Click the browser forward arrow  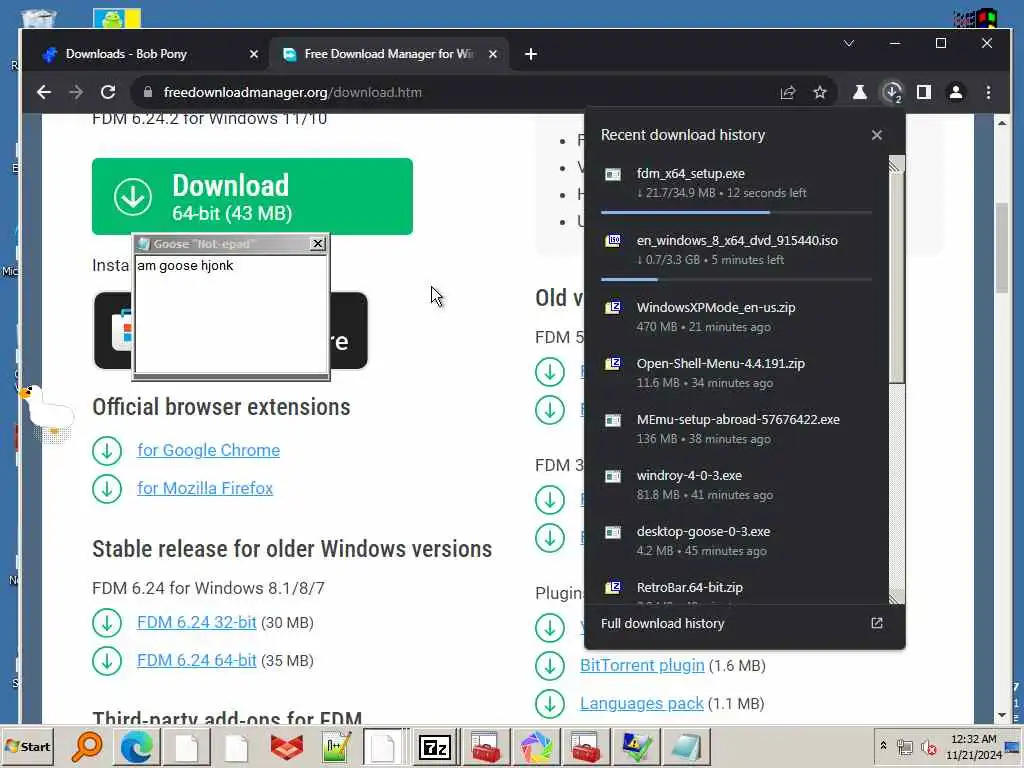(76, 93)
